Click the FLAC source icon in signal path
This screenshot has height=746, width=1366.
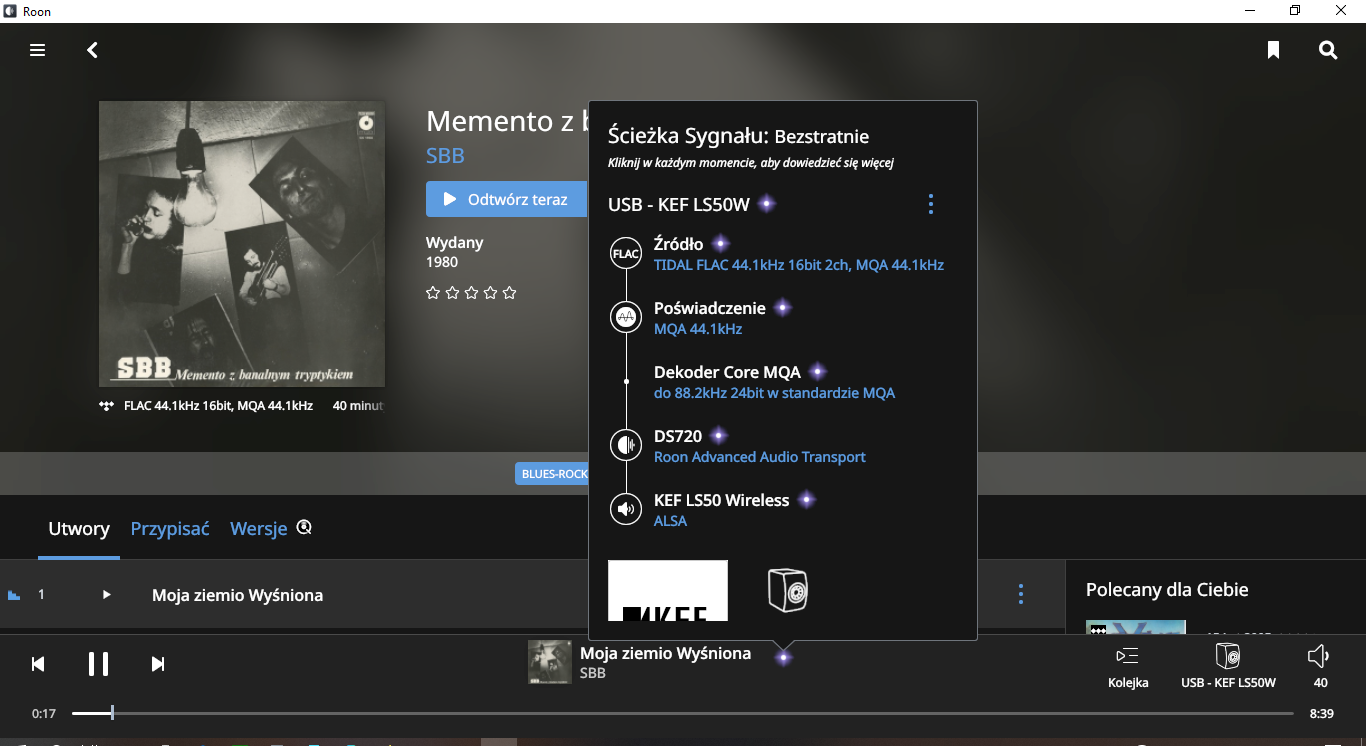(x=626, y=254)
